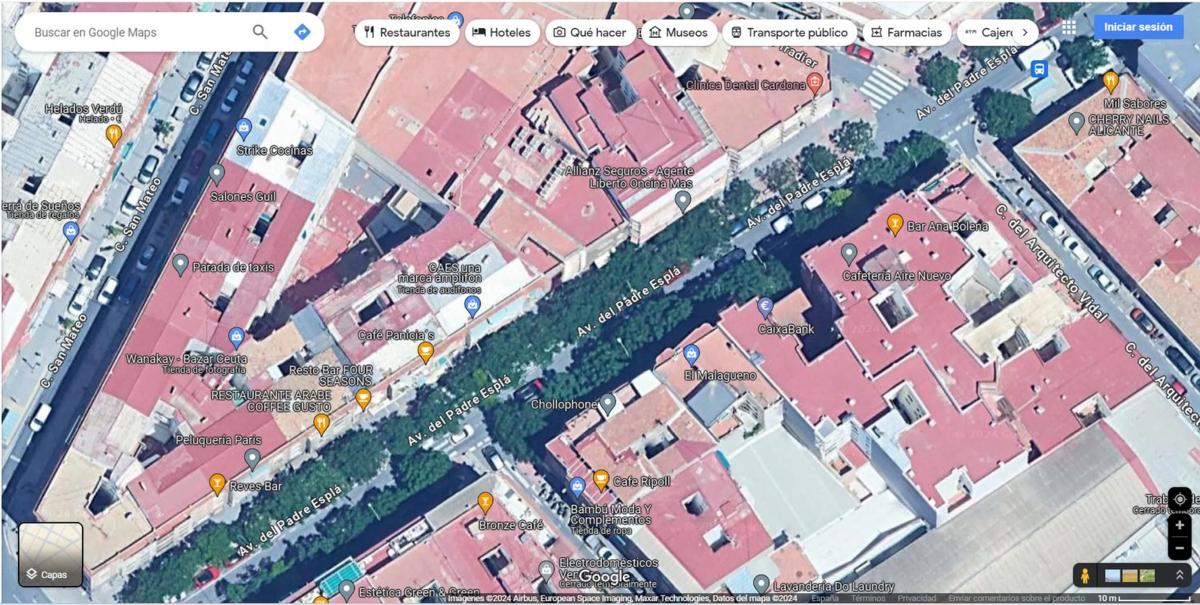Select the Bronze Café pin
This screenshot has width=1200, height=605.
pos(485,503)
